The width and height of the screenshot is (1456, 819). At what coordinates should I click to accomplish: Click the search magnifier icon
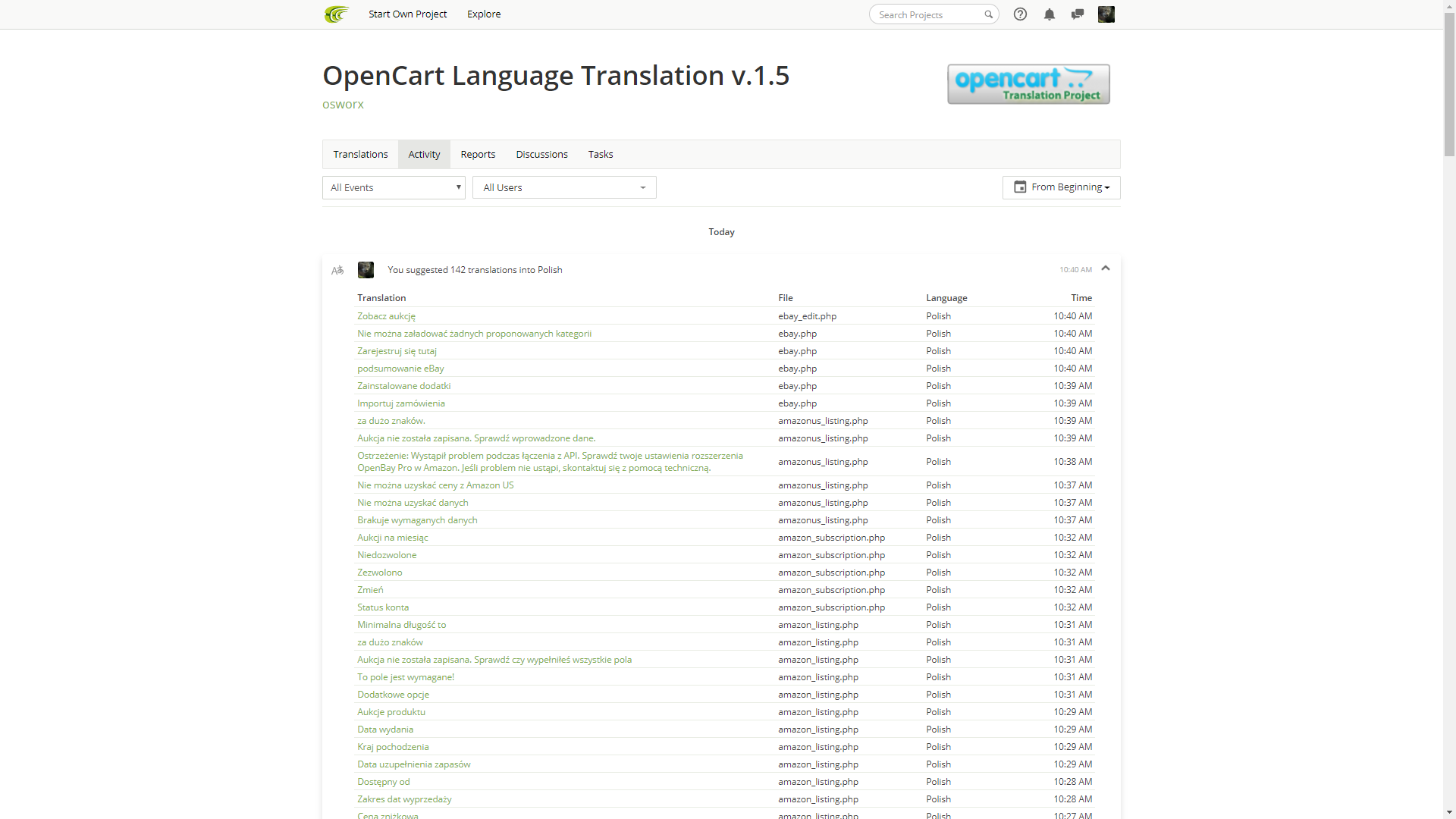[988, 14]
